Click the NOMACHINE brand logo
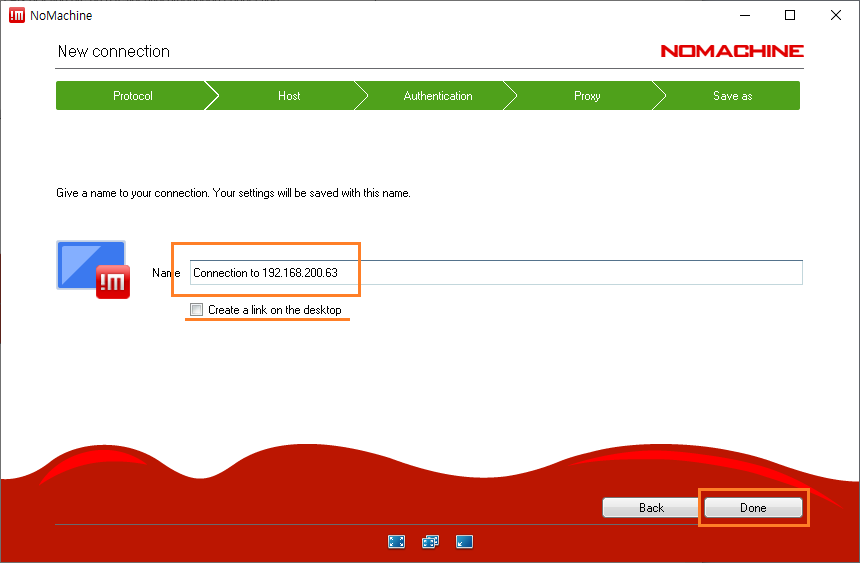 coord(732,51)
